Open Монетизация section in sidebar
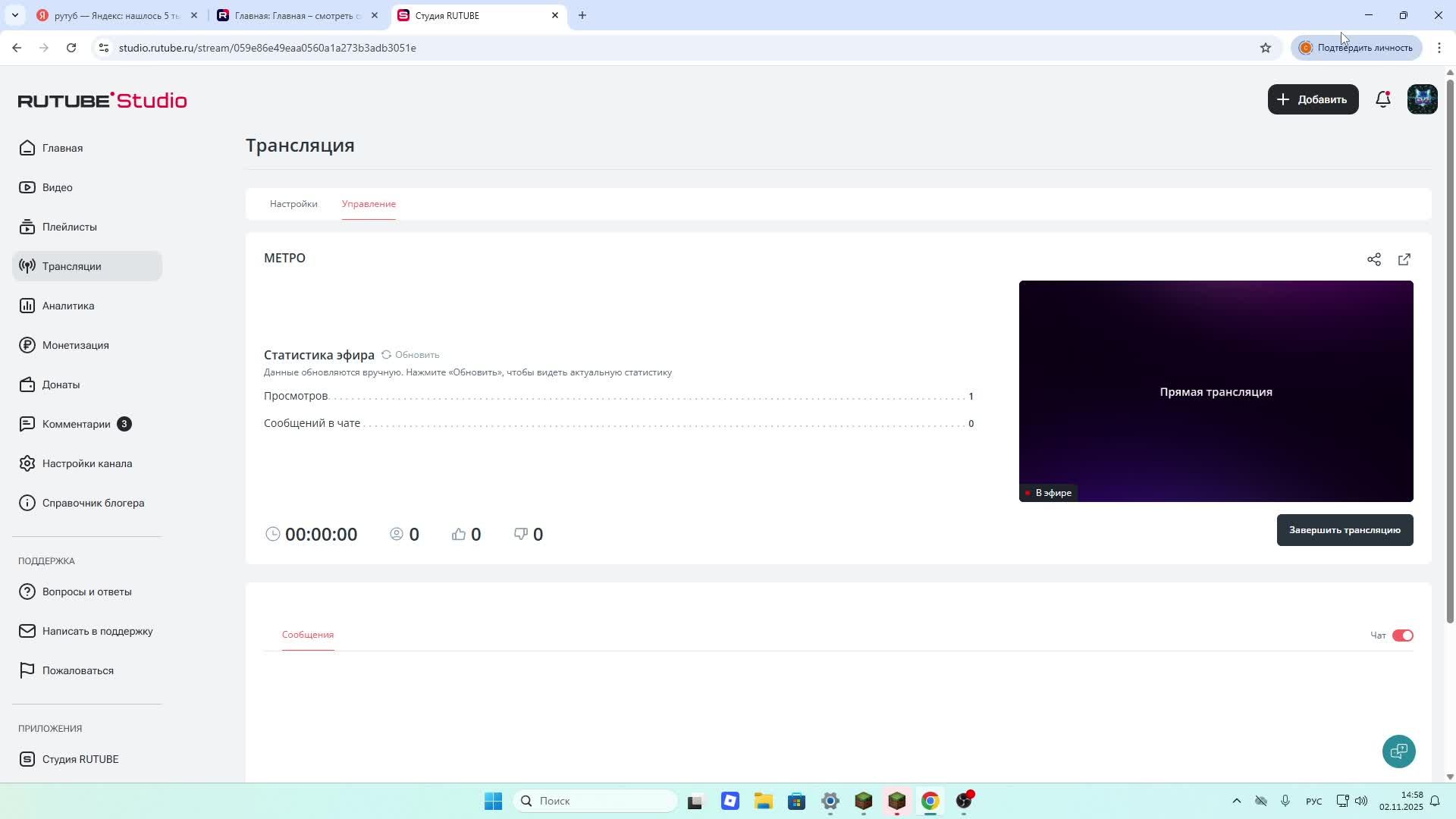 point(75,345)
